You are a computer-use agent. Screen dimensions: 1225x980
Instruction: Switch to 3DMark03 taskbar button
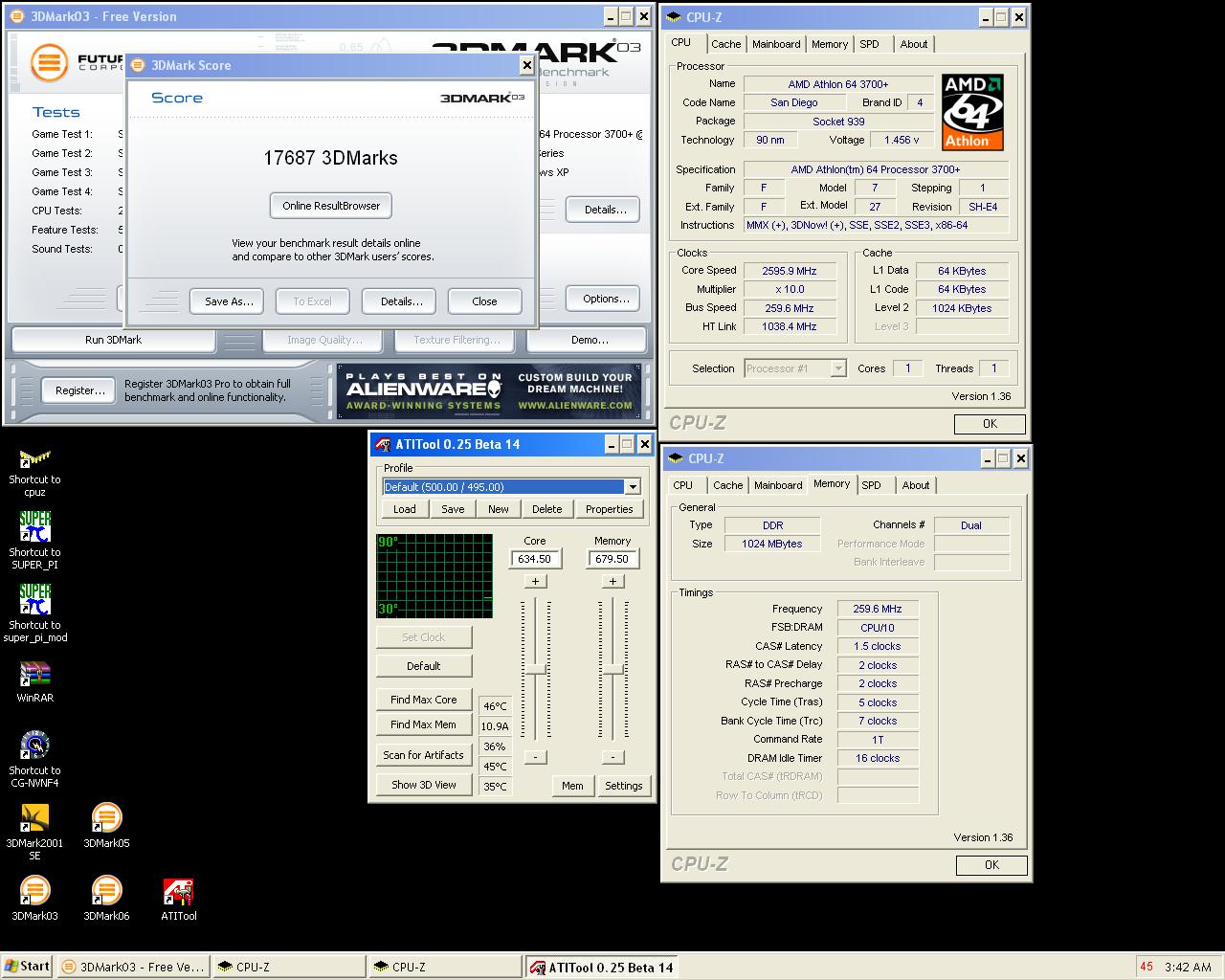(133, 967)
